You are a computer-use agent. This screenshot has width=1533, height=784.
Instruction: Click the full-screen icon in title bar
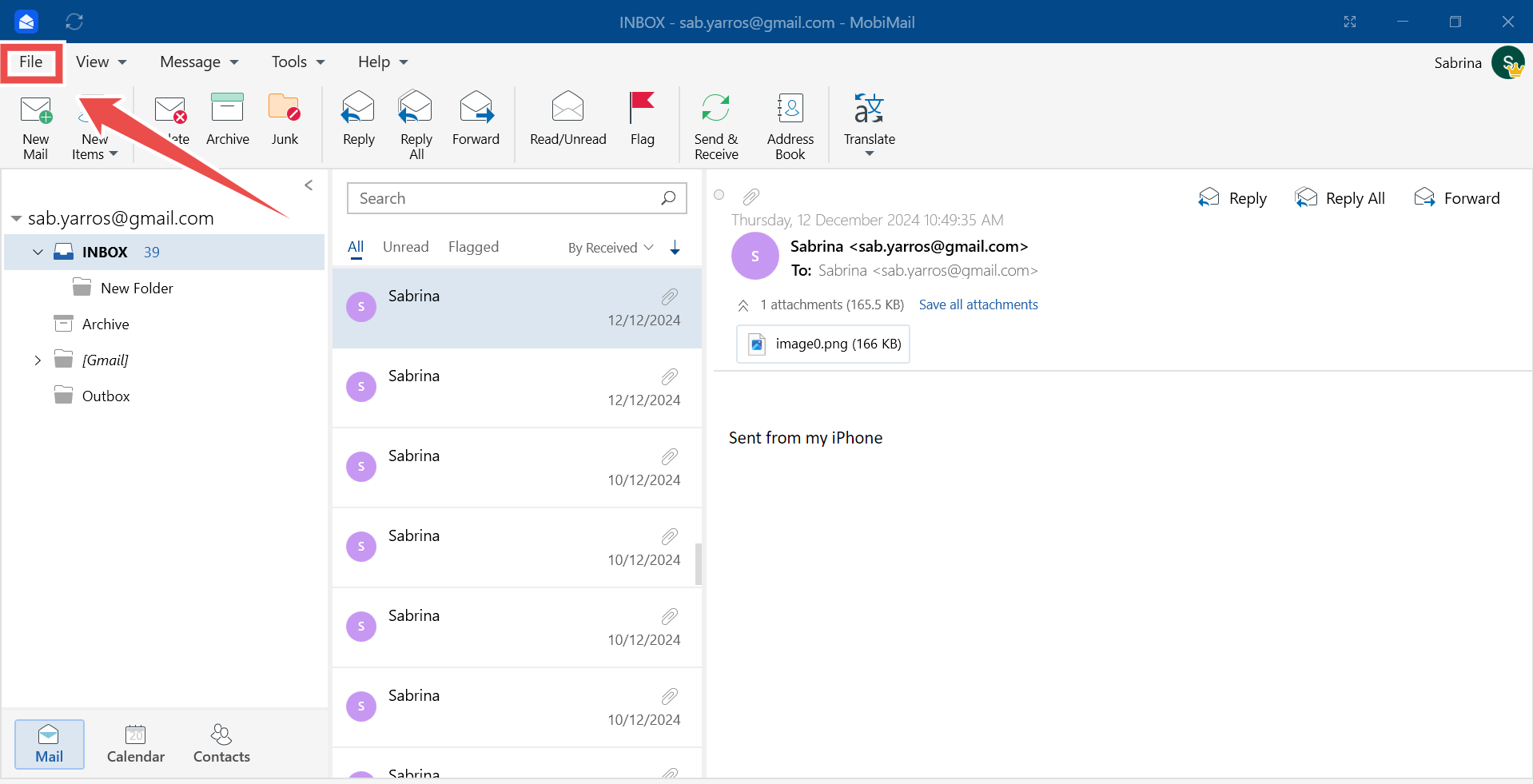point(1350,22)
